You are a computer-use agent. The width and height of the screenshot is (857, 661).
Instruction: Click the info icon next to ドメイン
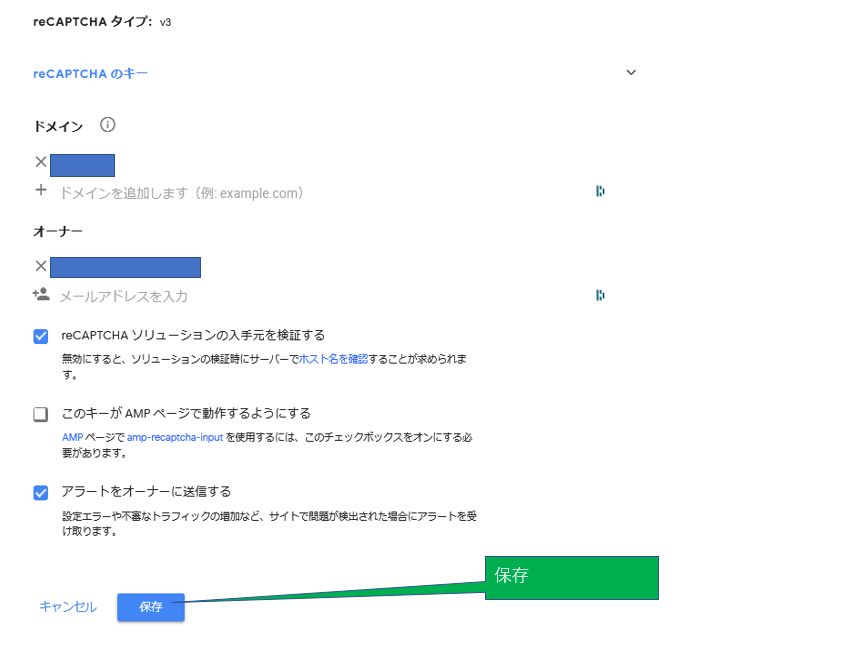click(x=107, y=125)
